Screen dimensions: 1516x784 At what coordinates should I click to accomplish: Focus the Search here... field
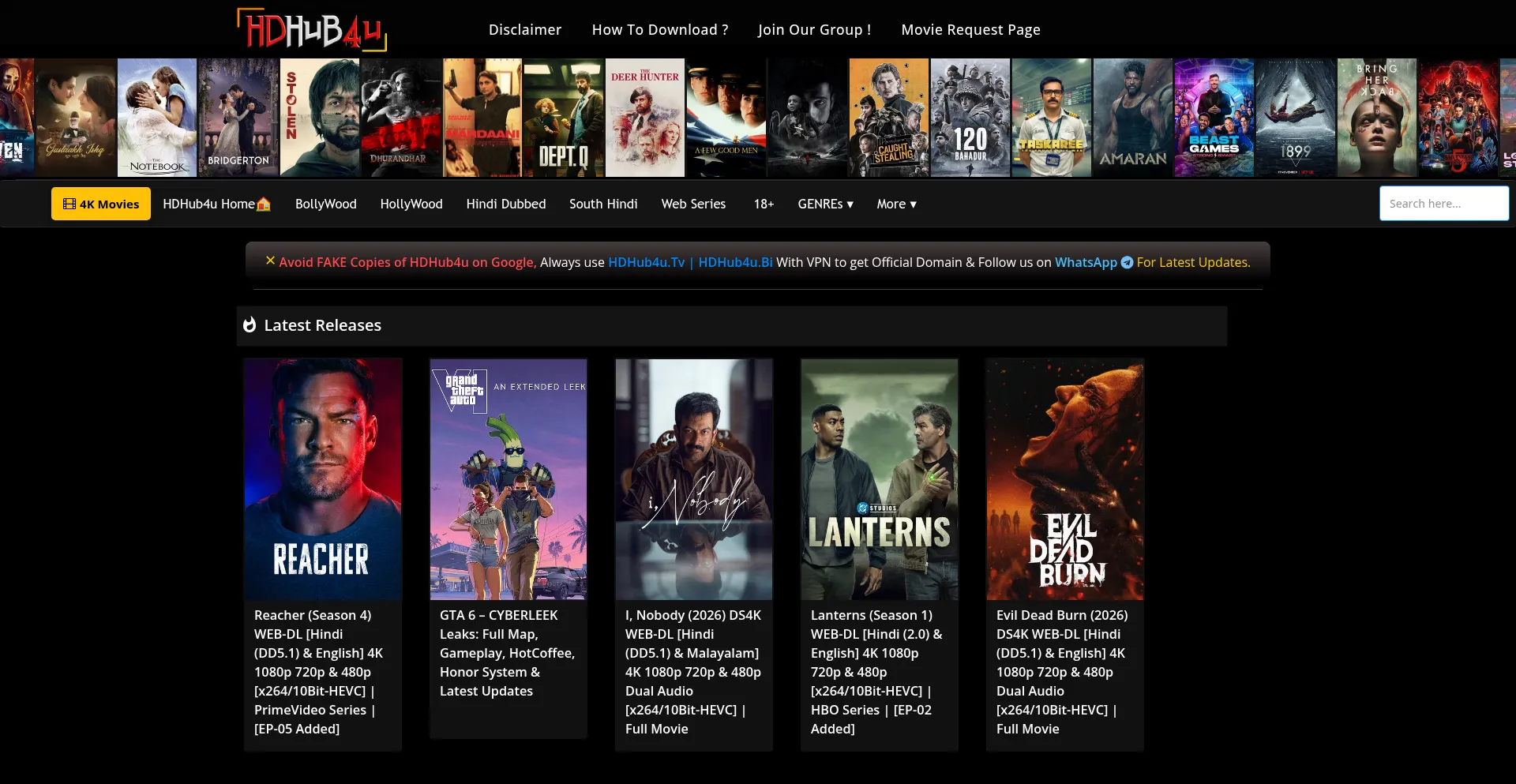click(x=1444, y=204)
